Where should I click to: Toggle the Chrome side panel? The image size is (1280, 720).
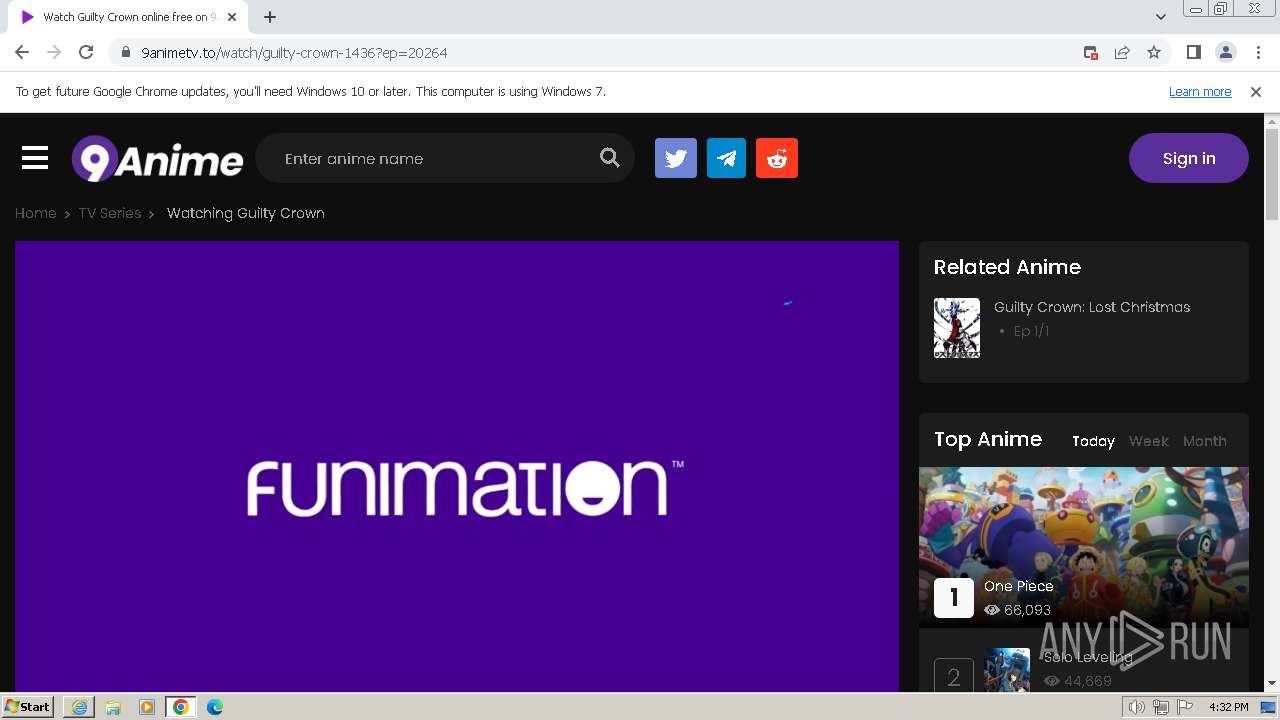[x=1193, y=53]
